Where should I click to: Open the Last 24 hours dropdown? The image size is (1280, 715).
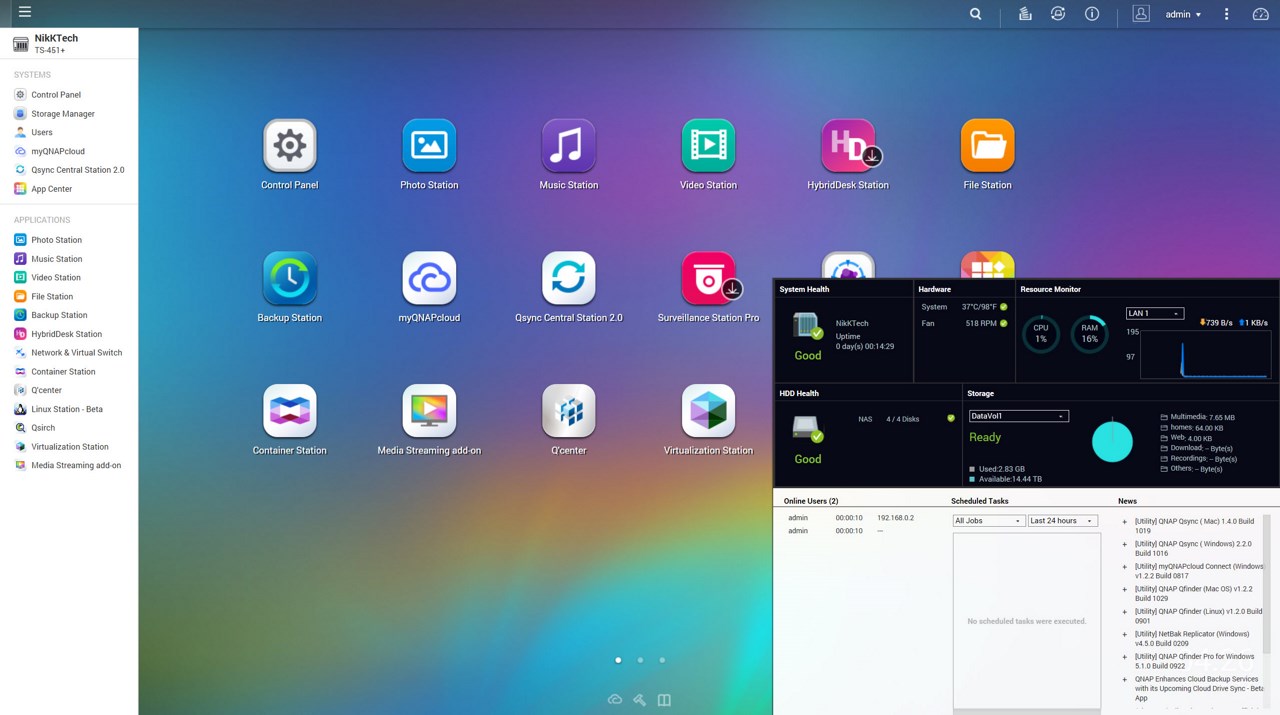point(1062,521)
